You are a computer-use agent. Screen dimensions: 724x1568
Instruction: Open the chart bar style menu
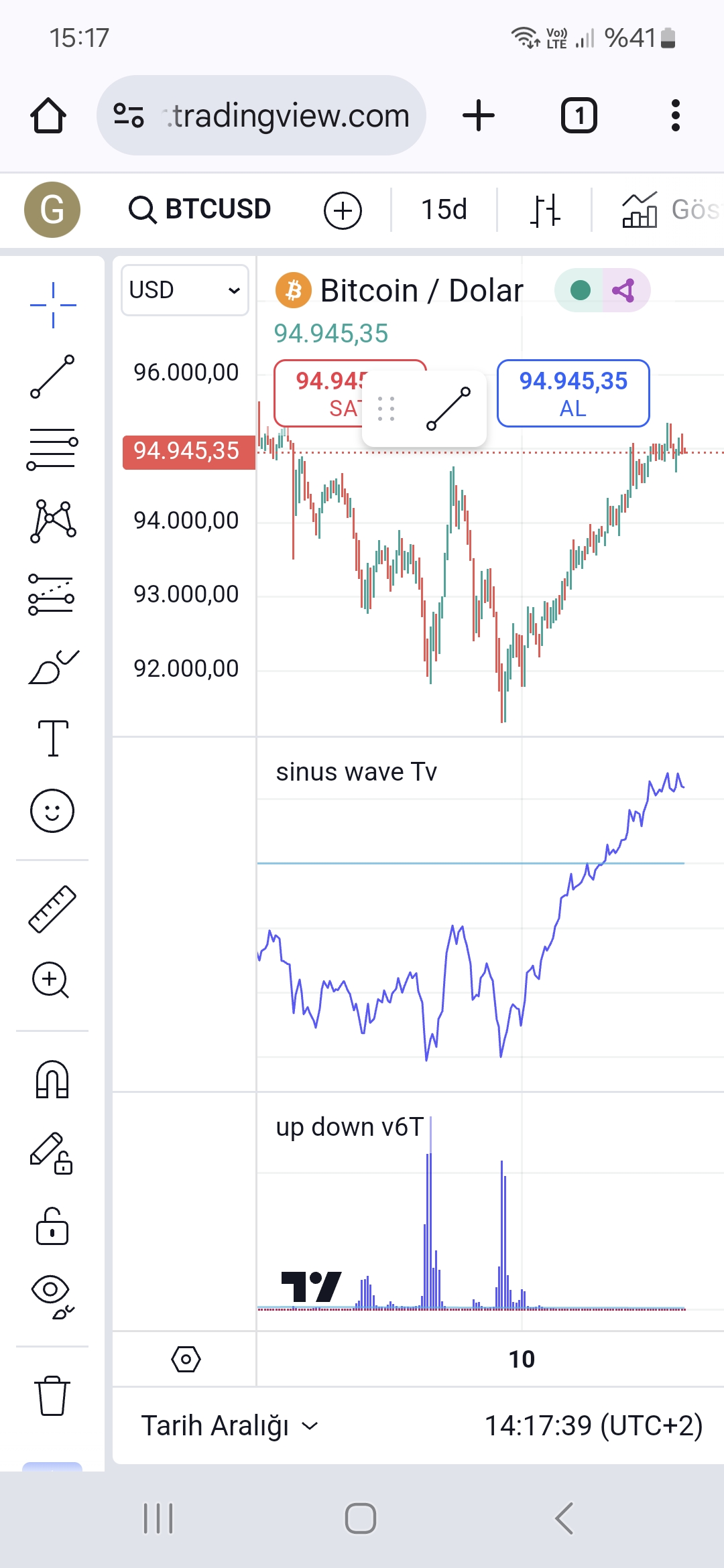pyautogui.click(x=544, y=210)
